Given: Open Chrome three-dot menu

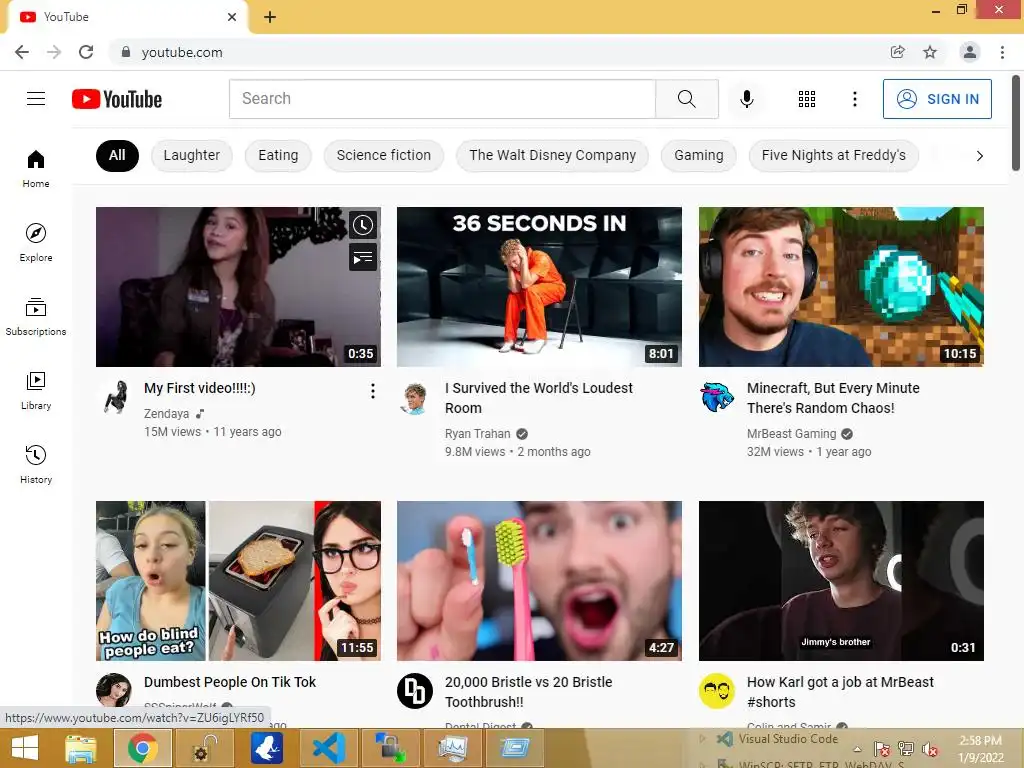Looking at the screenshot, I should pos(1002,52).
